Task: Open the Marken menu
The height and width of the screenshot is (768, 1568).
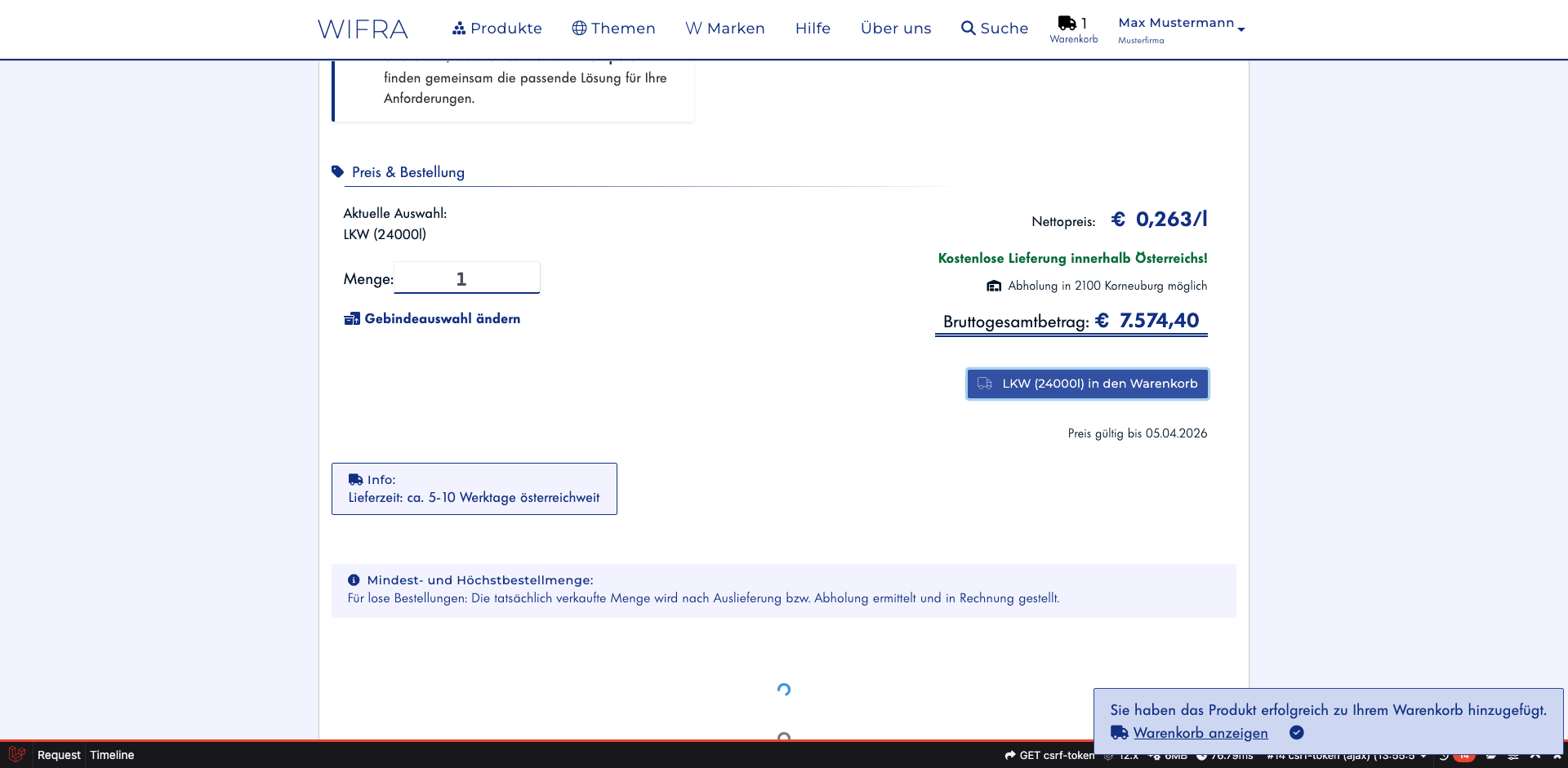Action: [724, 29]
